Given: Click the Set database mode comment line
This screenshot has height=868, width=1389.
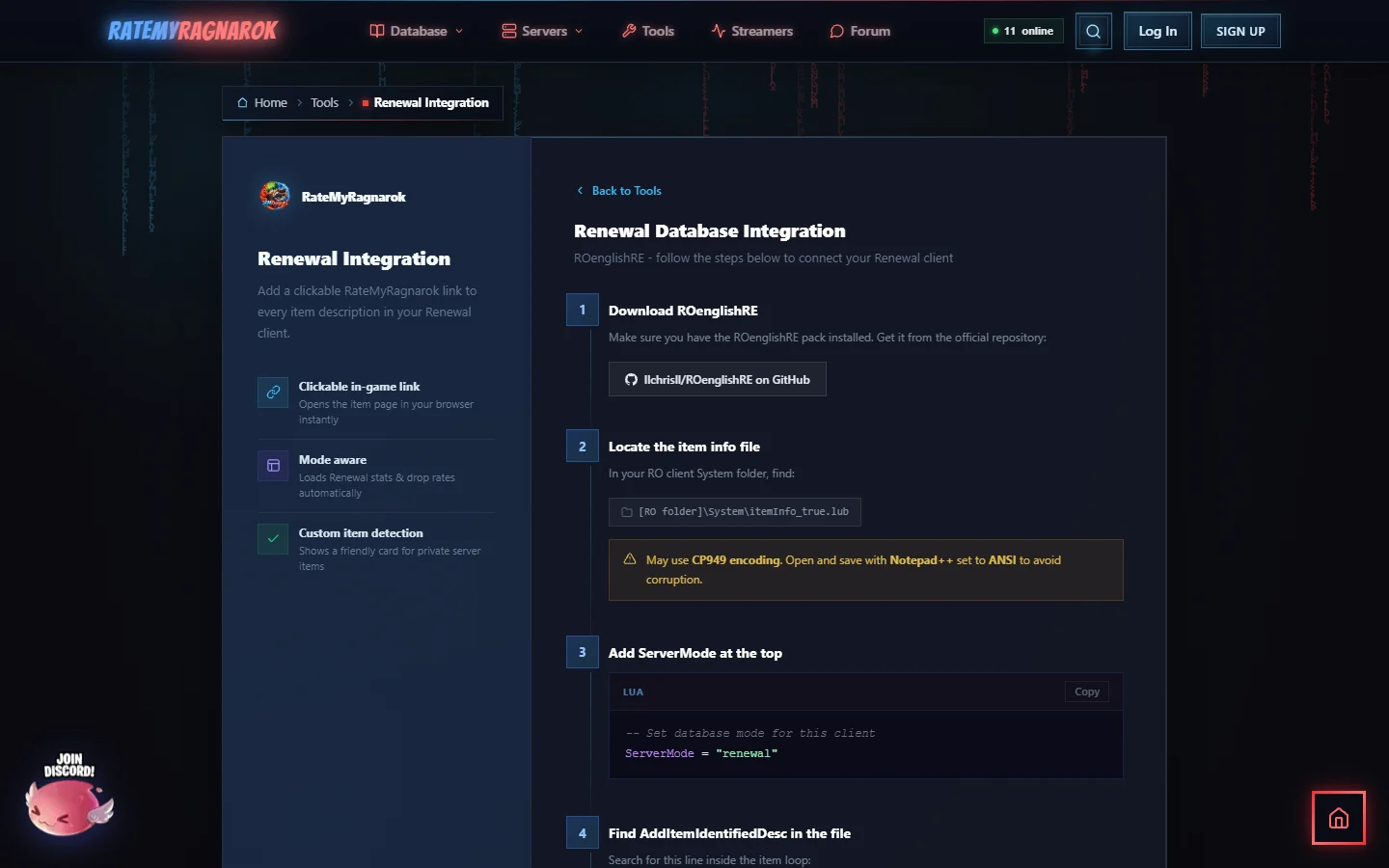Looking at the screenshot, I should [x=750, y=734].
